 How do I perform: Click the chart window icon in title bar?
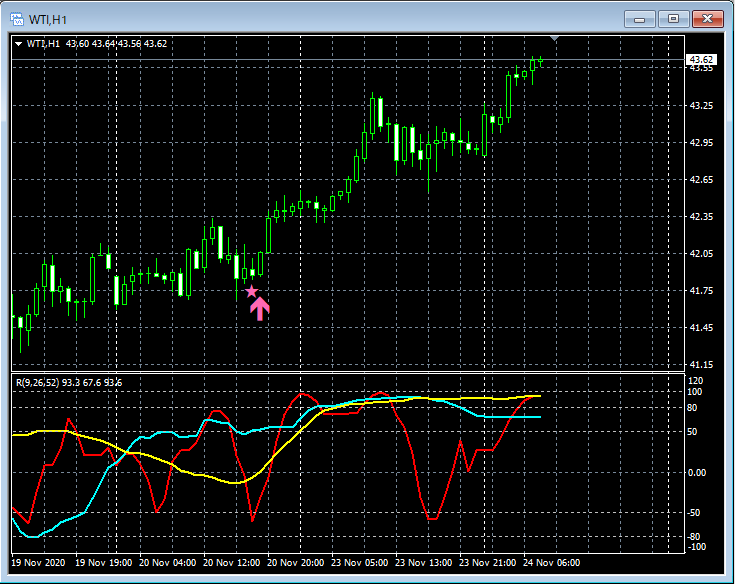16,19
